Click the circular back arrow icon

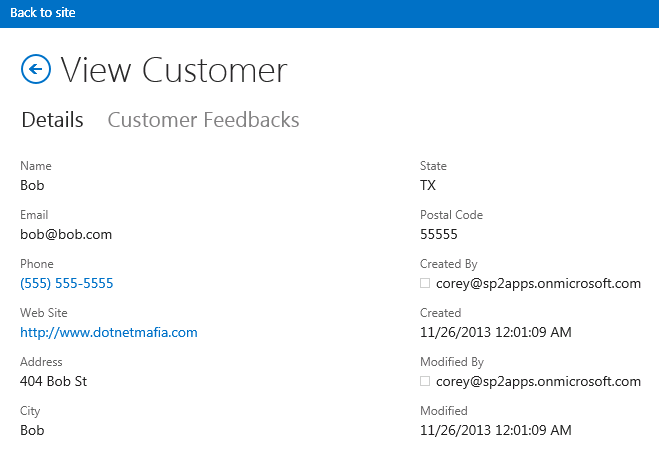[x=36, y=69]
